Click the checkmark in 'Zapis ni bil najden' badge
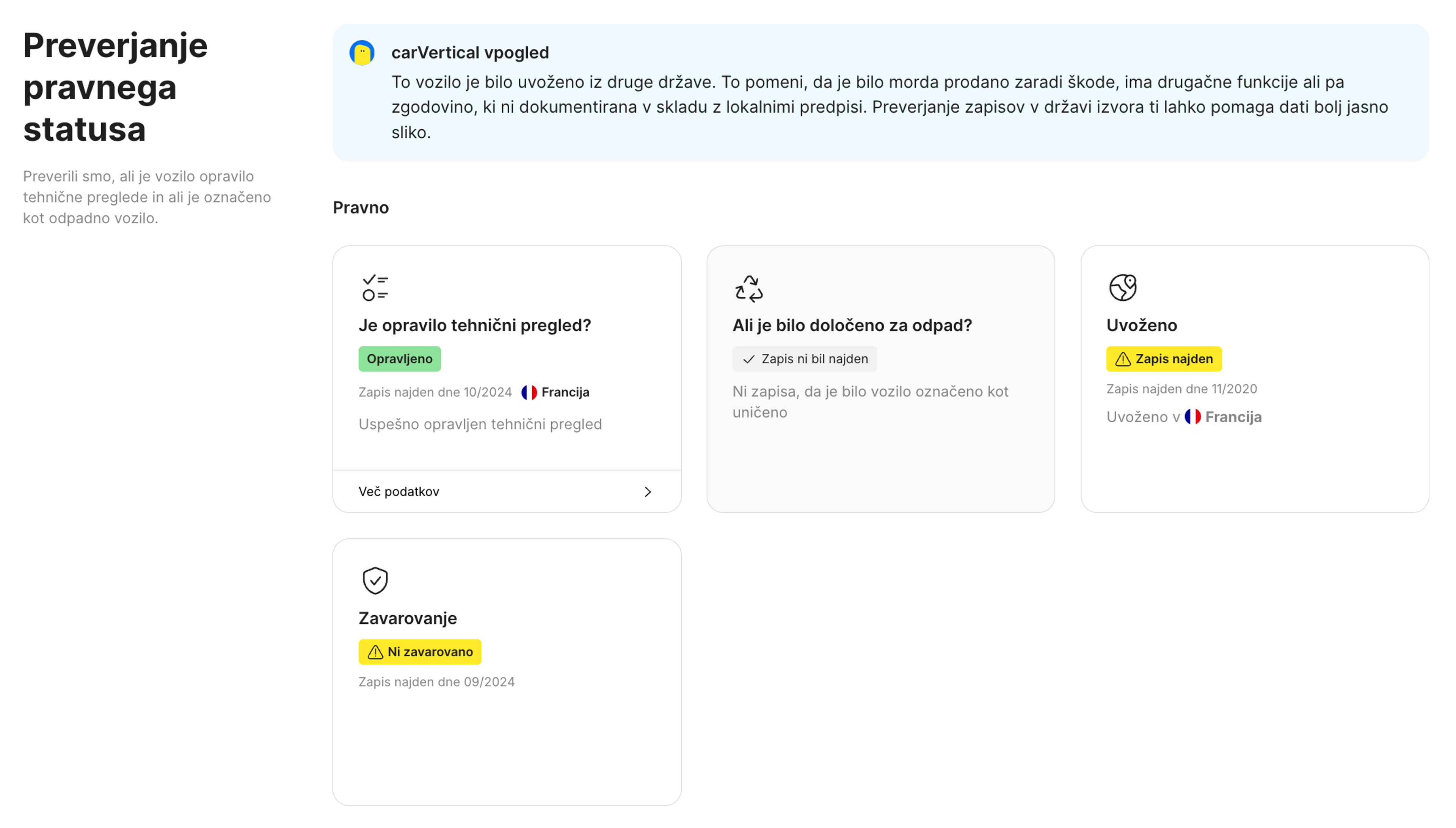Viewport: 1456px width, 828px height. tap(748, 359)
